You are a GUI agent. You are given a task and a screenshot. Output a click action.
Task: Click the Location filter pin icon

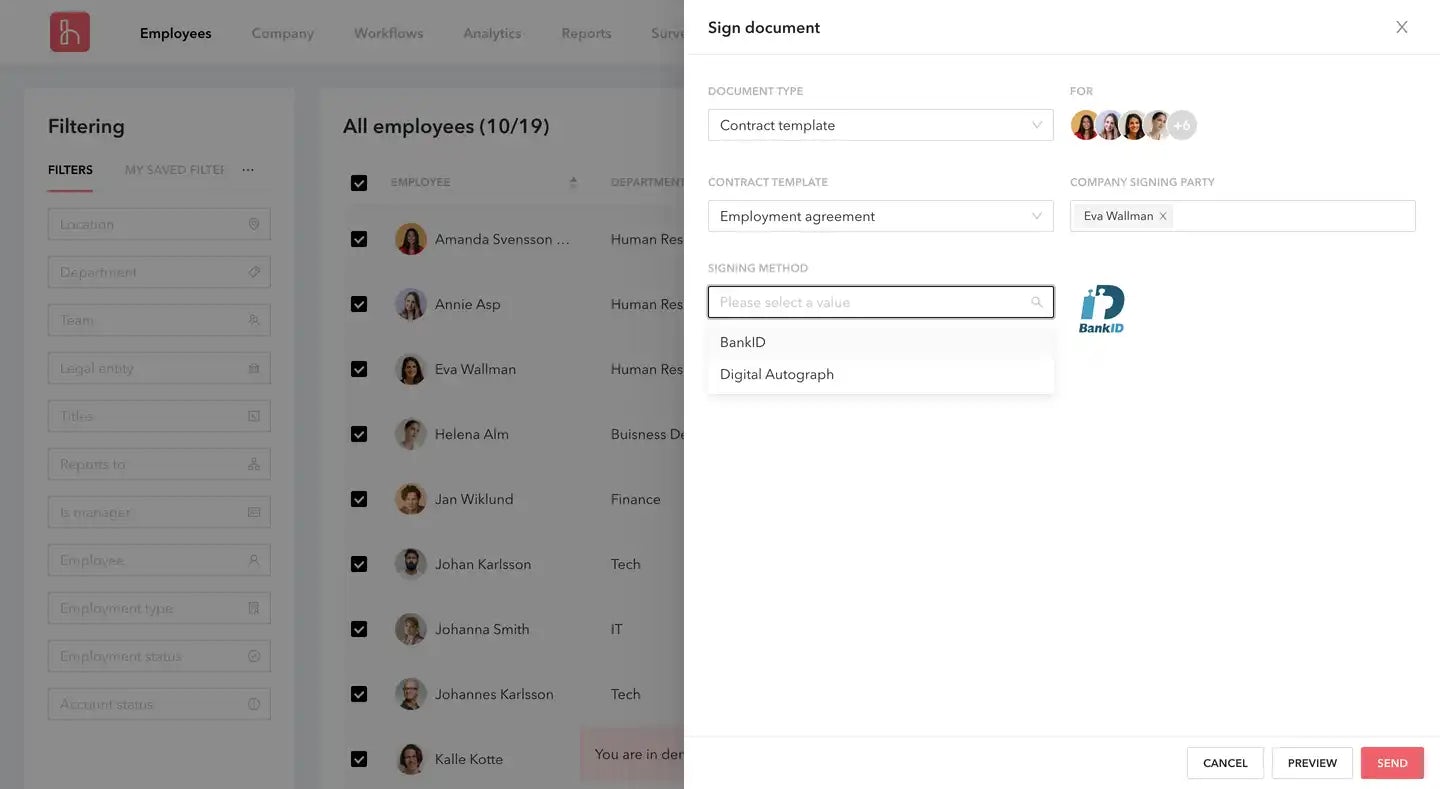pyautogui.click(x=254, y=224)
